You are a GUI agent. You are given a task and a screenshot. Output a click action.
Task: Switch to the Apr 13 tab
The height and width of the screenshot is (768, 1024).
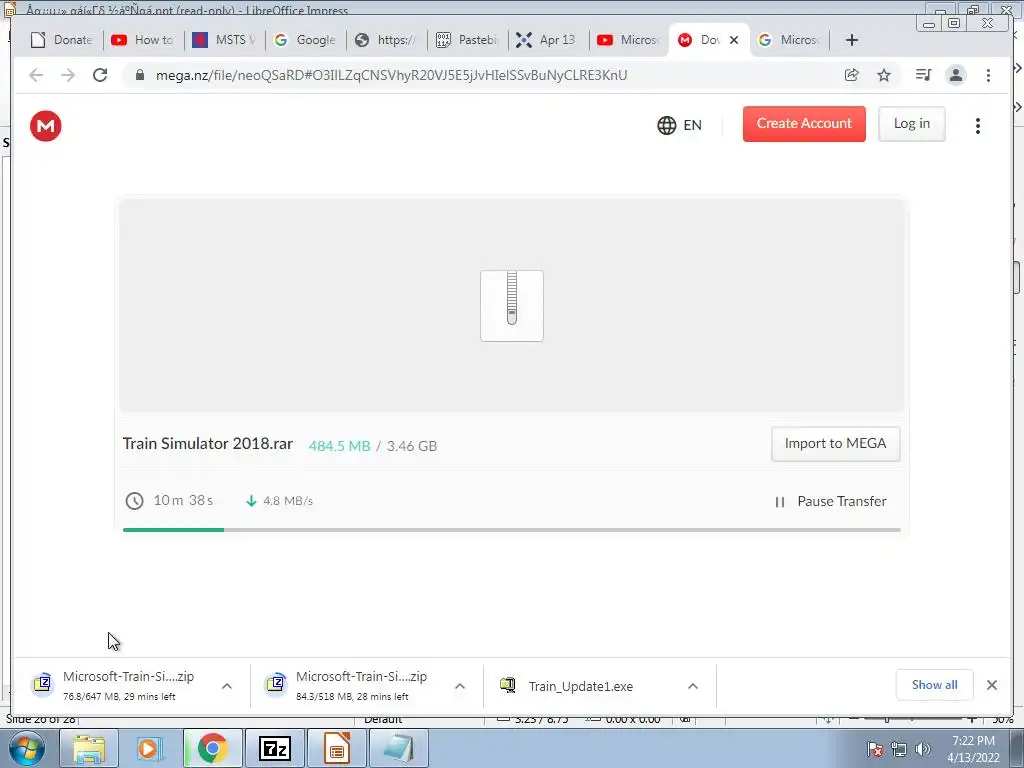click(x=549, y=40)
